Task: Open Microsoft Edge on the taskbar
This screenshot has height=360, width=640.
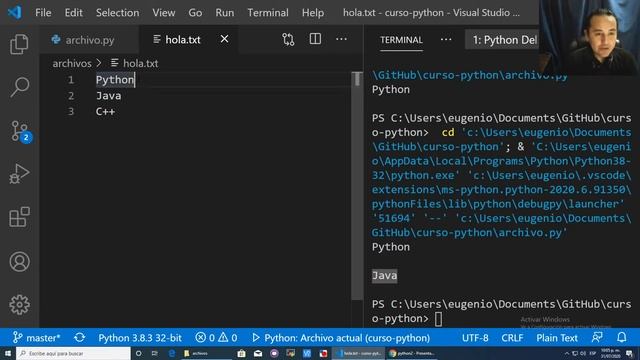Action: (x=172, y=353)
